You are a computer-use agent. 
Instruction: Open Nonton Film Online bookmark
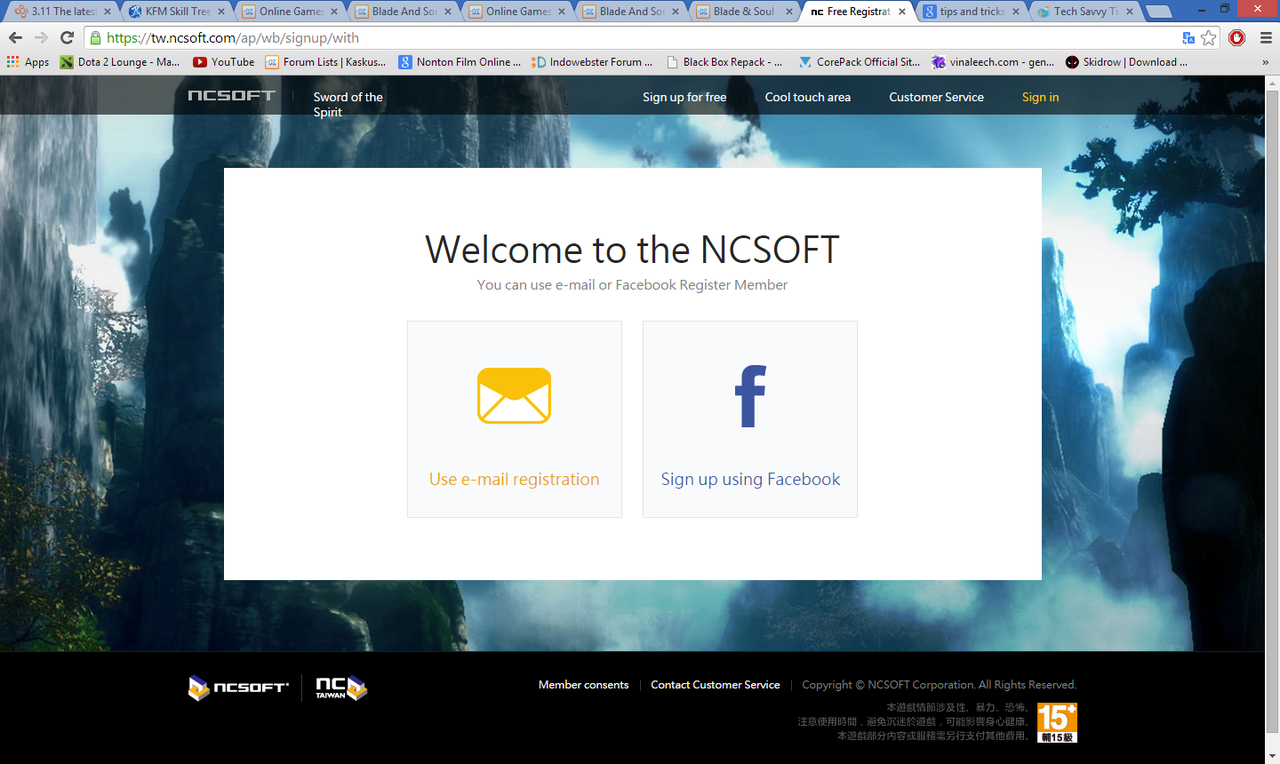pyautogui.click(x=460, y=62)
